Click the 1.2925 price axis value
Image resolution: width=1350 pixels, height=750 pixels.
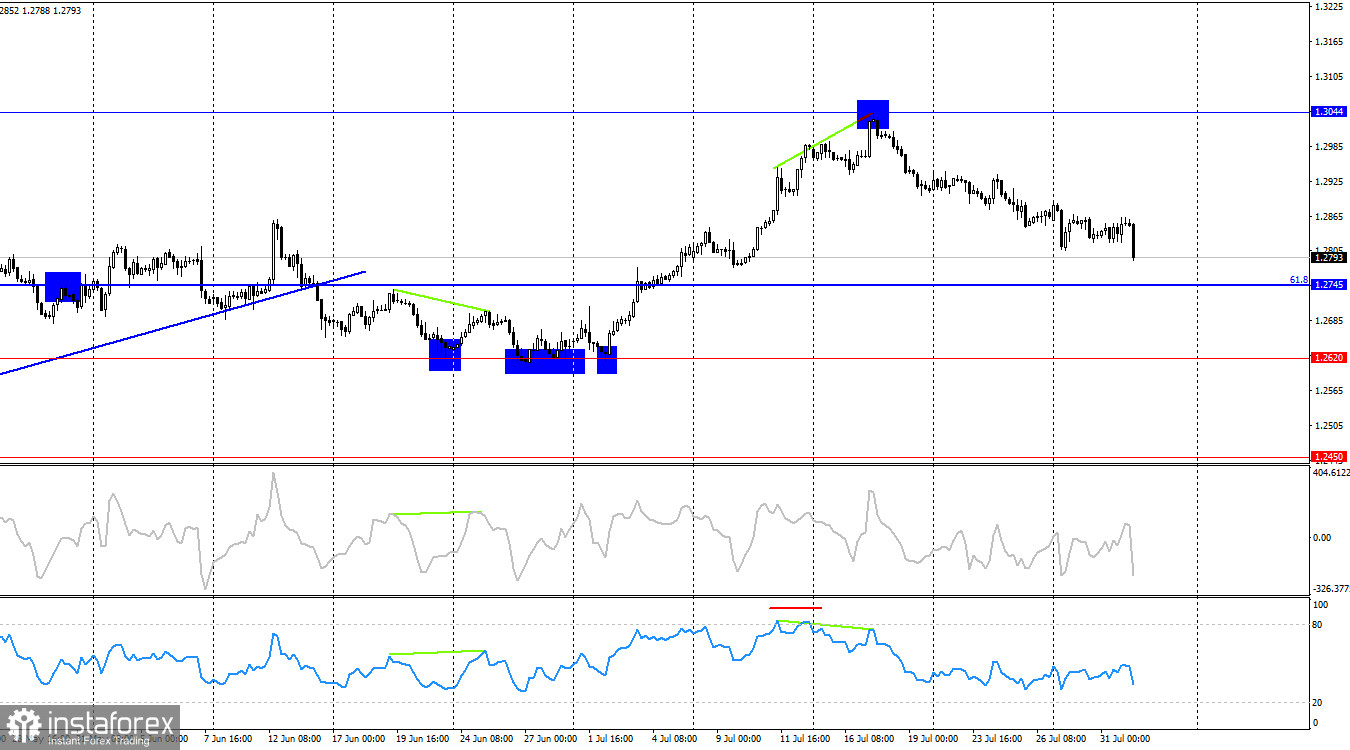point(1328,182)
